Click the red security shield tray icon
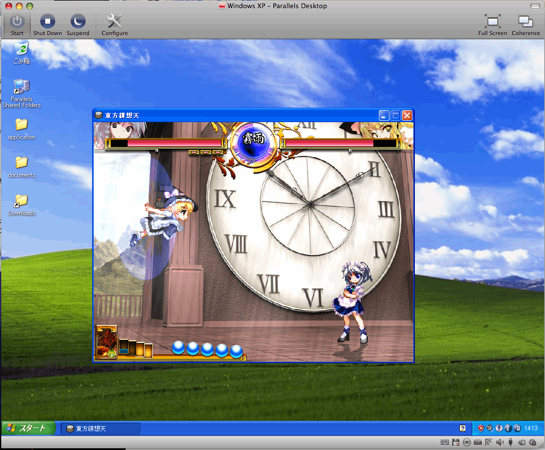The height and width of the screenshot is (450, 545). (x=481, y=428)
